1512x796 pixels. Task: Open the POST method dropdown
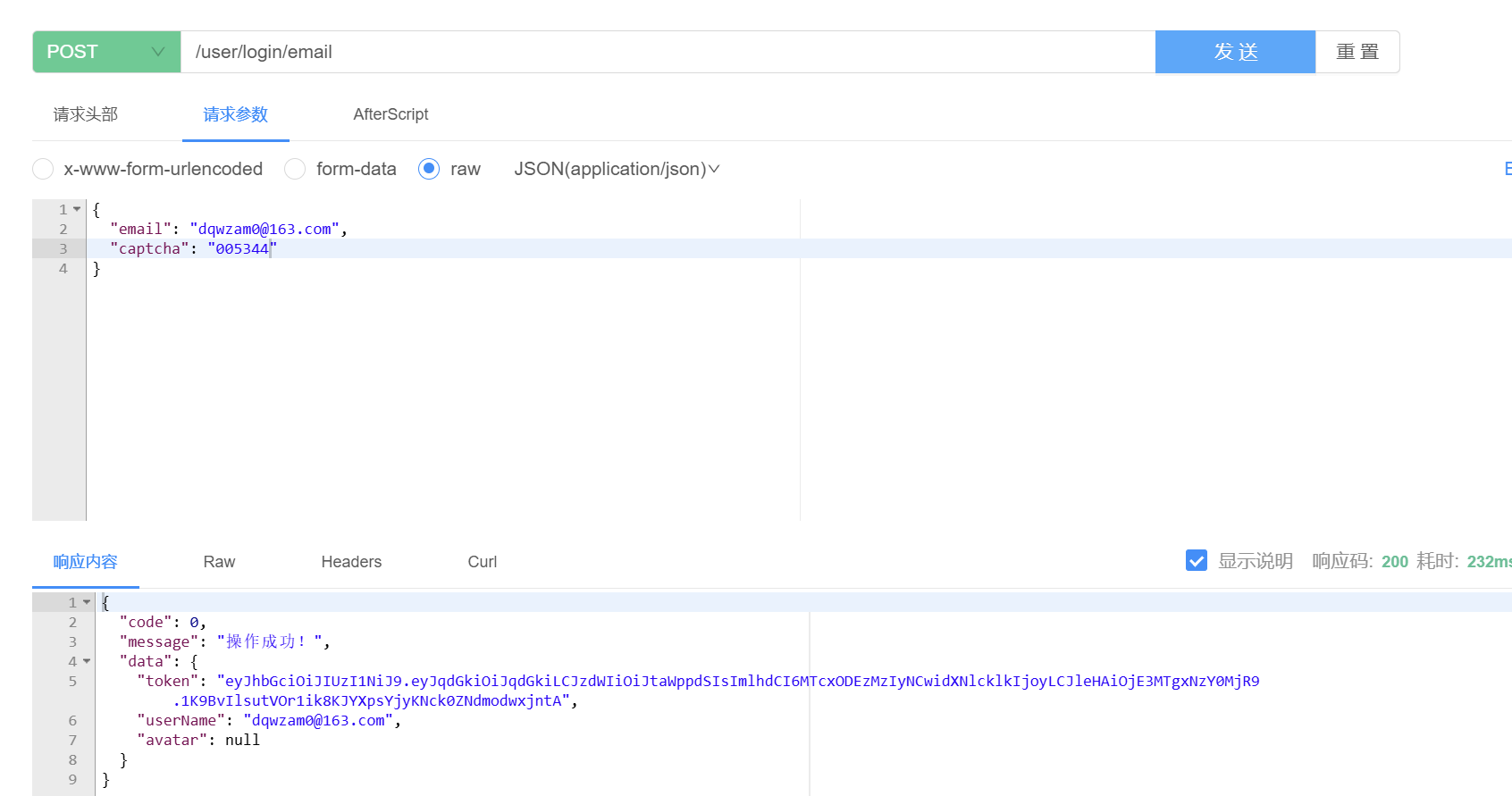coord(106,52)
